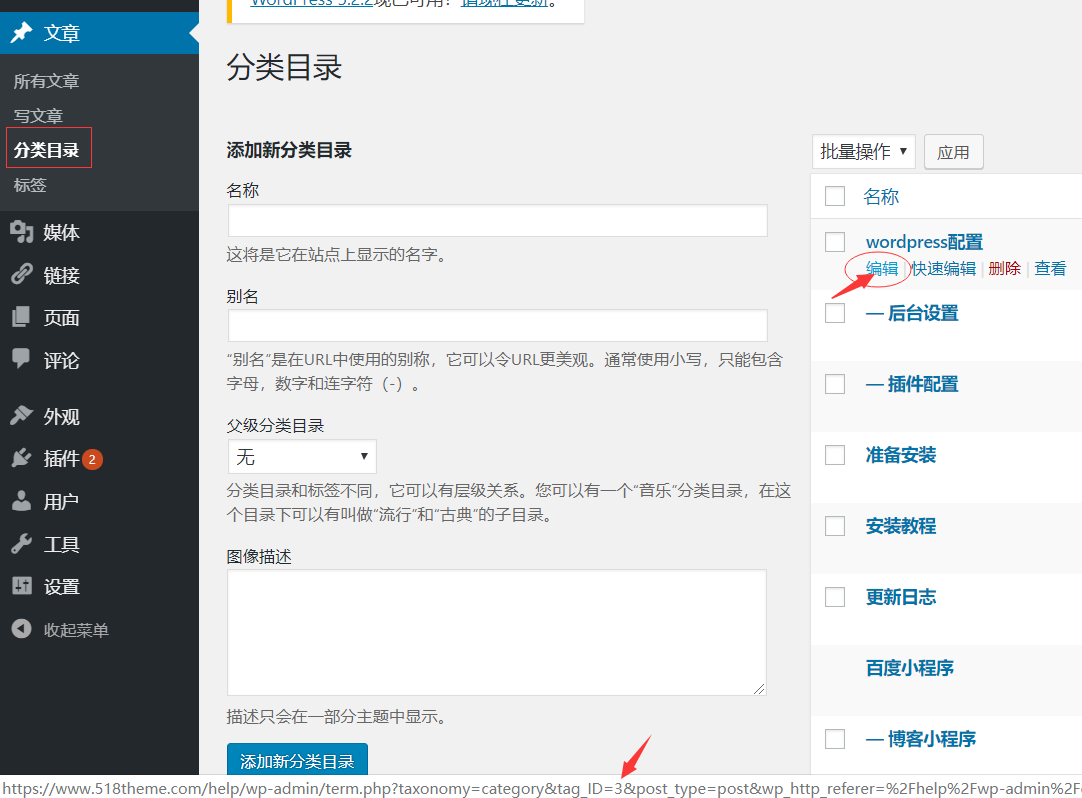The width and height of the screenshot is (1082, 798).
Task: Check the 准备安装 row checkbox
Action: 835,455
